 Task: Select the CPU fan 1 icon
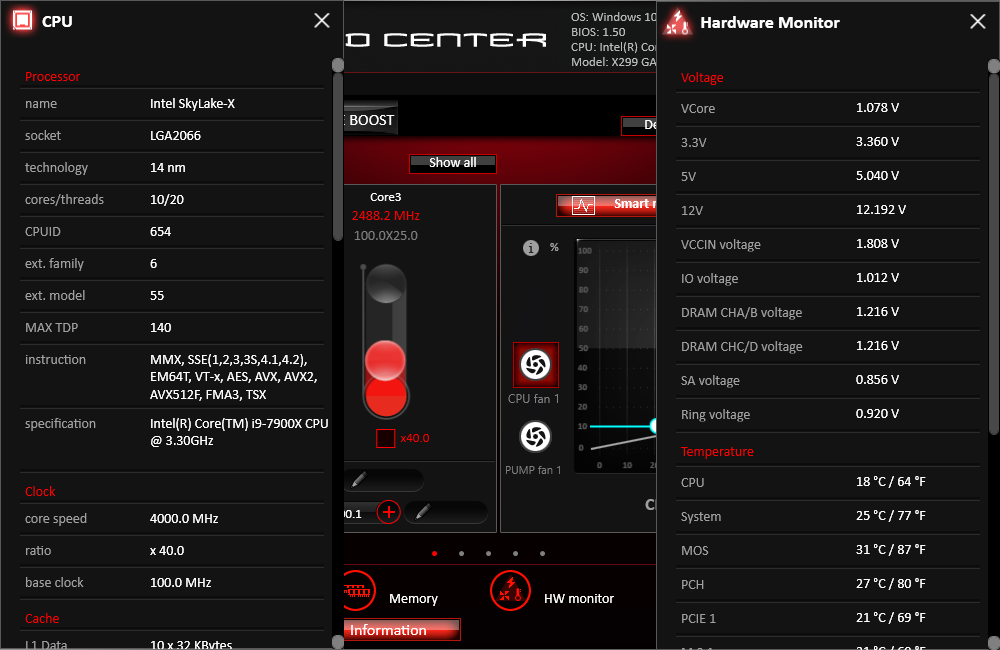(536, 365)
